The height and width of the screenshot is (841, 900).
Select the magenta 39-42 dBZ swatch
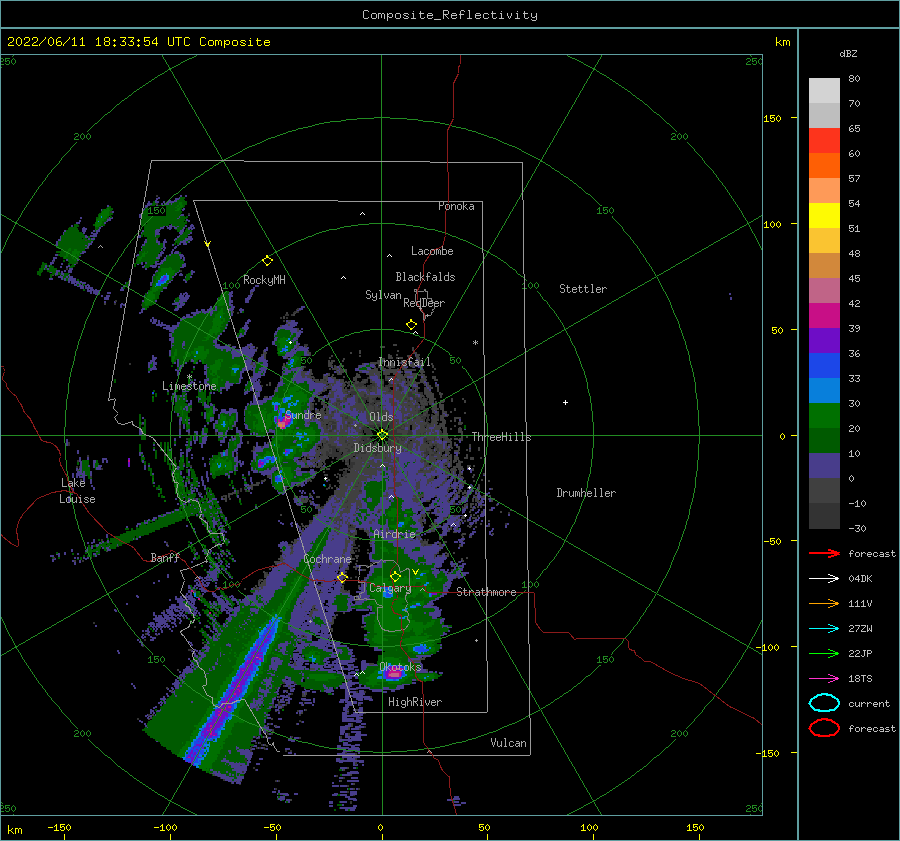click(x=824, y=315)
